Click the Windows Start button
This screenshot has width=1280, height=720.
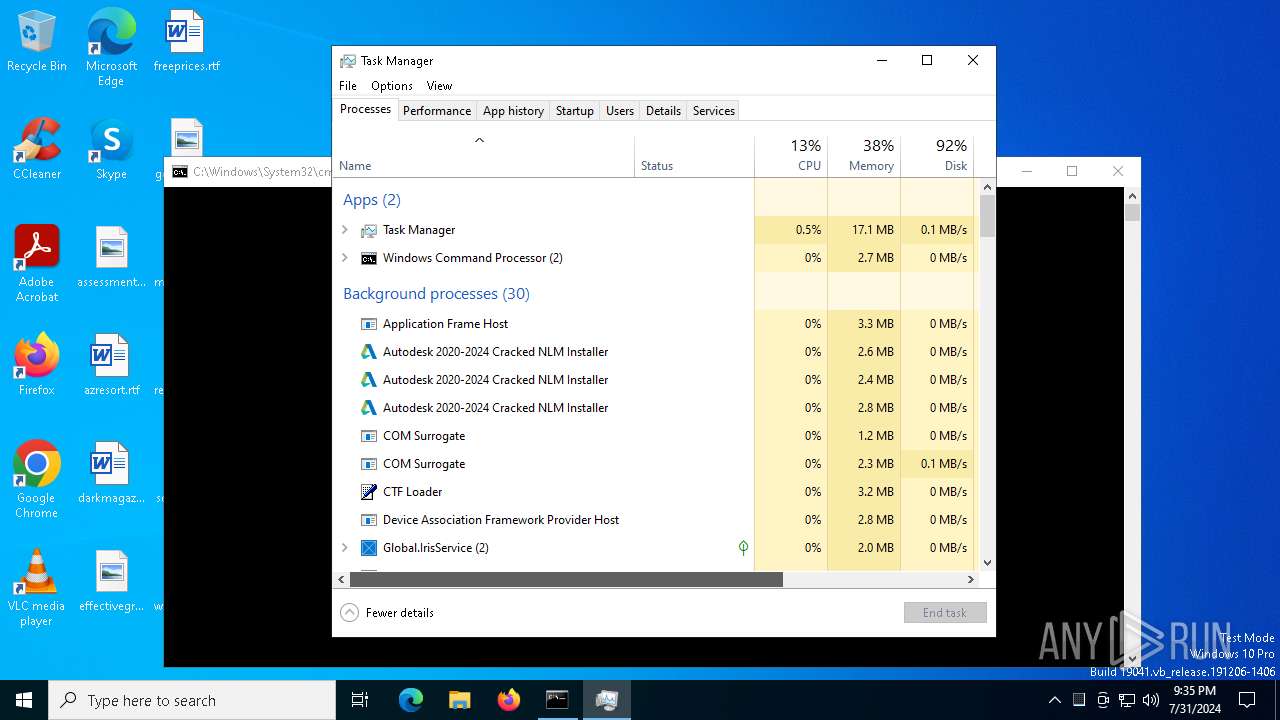coord(24,700)
